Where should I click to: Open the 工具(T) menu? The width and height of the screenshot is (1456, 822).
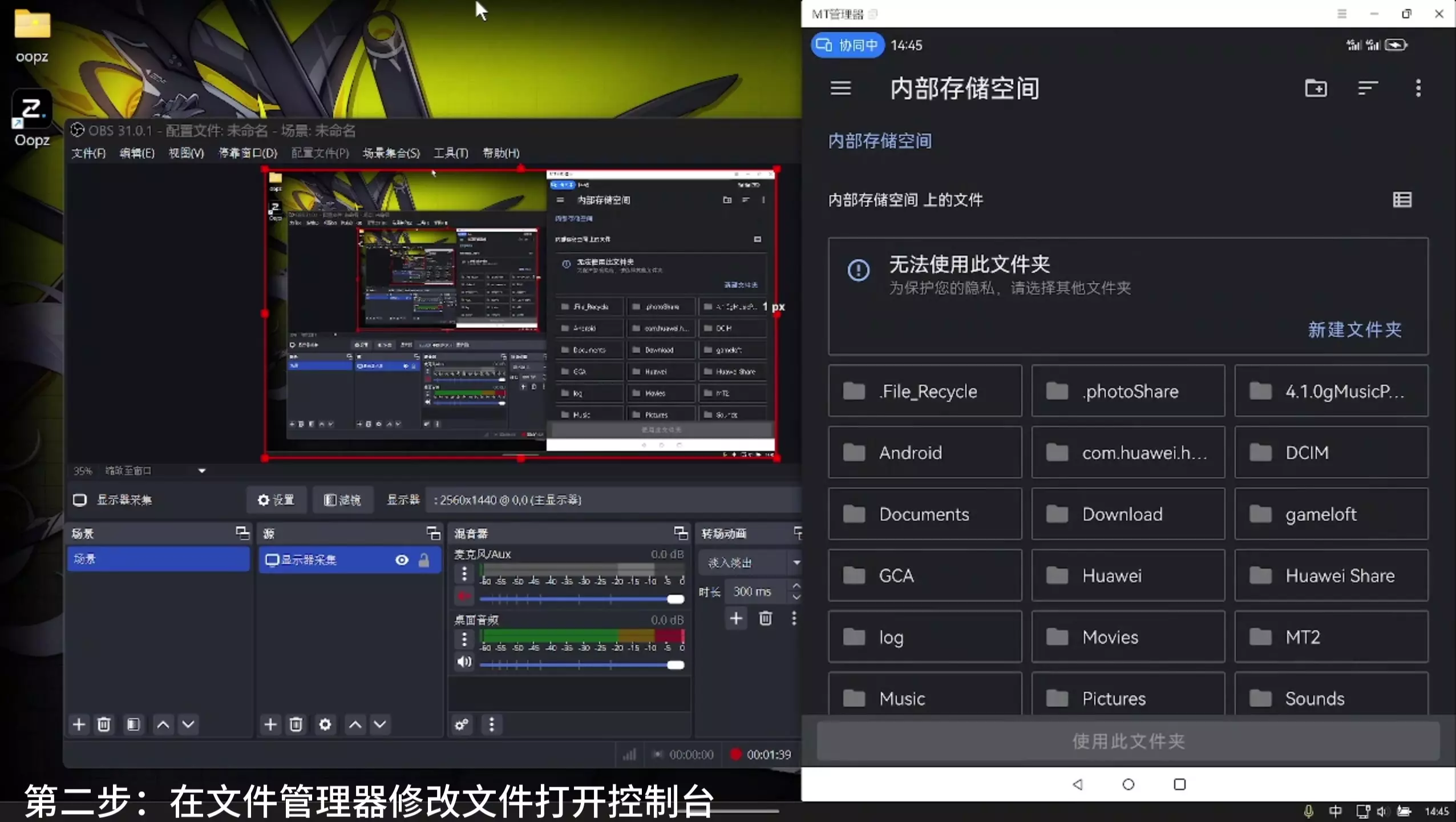click(x=451, y=153)
